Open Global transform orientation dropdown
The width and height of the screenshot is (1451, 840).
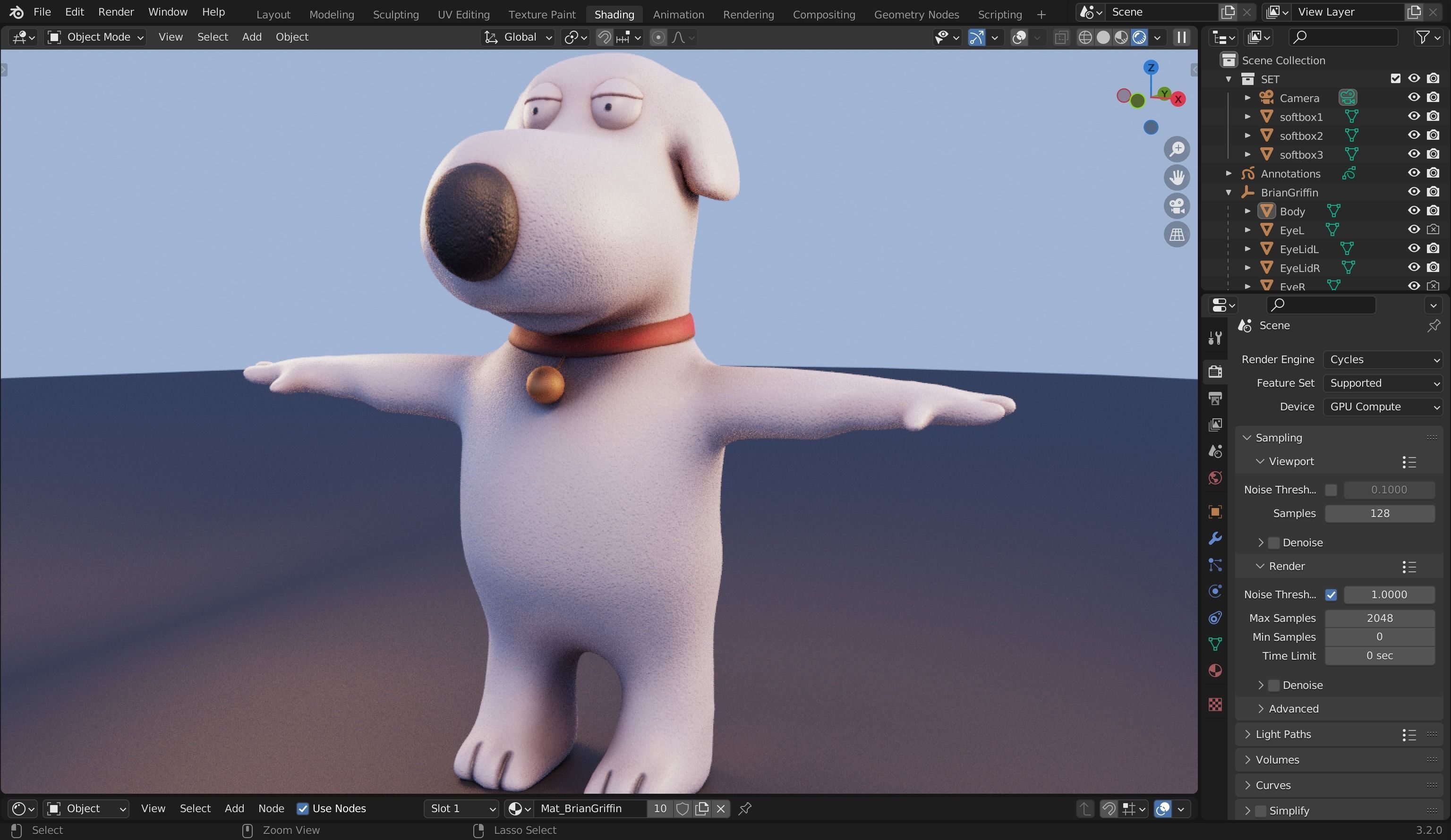(518, 37)
